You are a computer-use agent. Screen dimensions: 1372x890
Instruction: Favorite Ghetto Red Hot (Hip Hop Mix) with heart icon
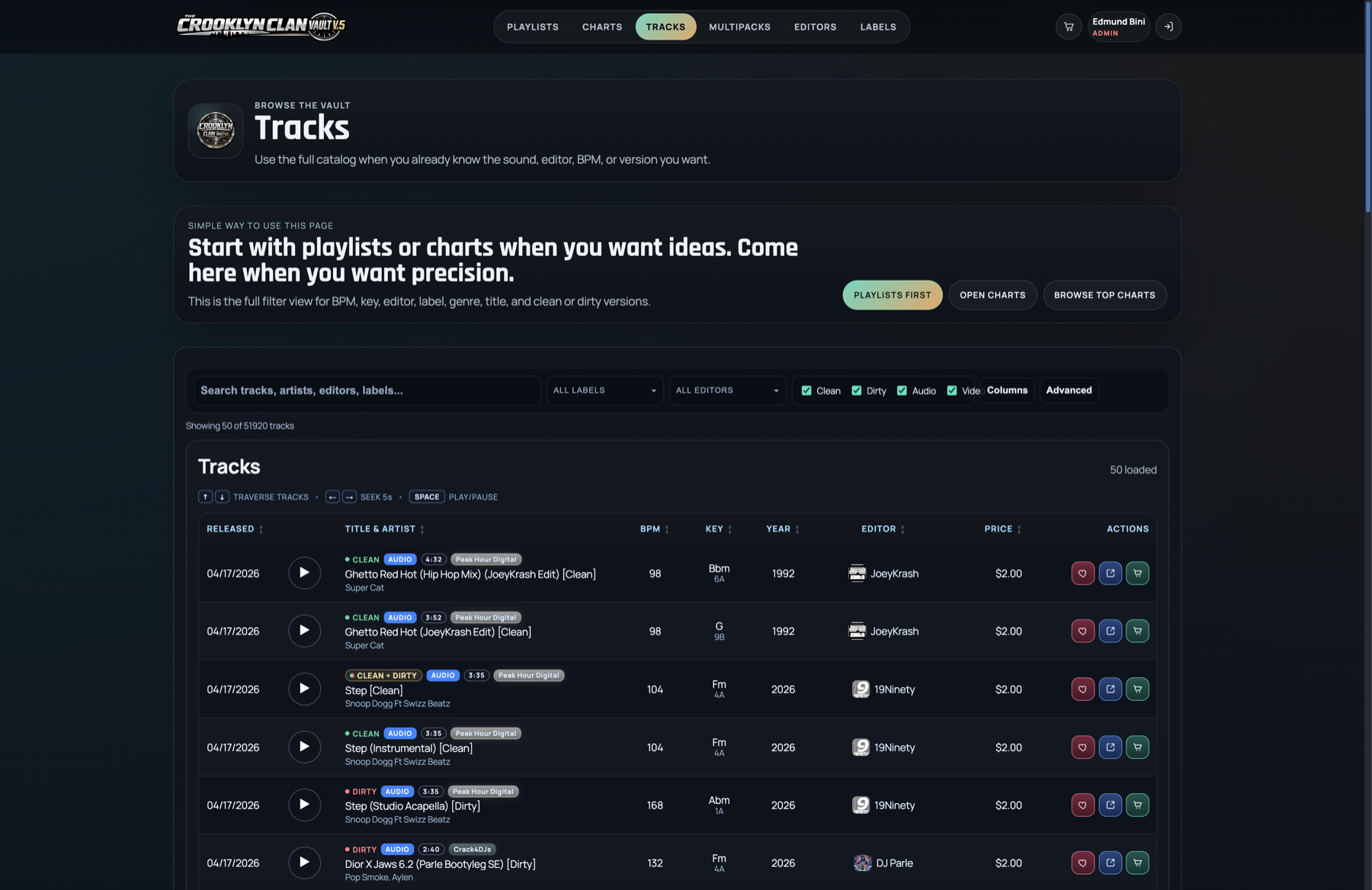1082,573
